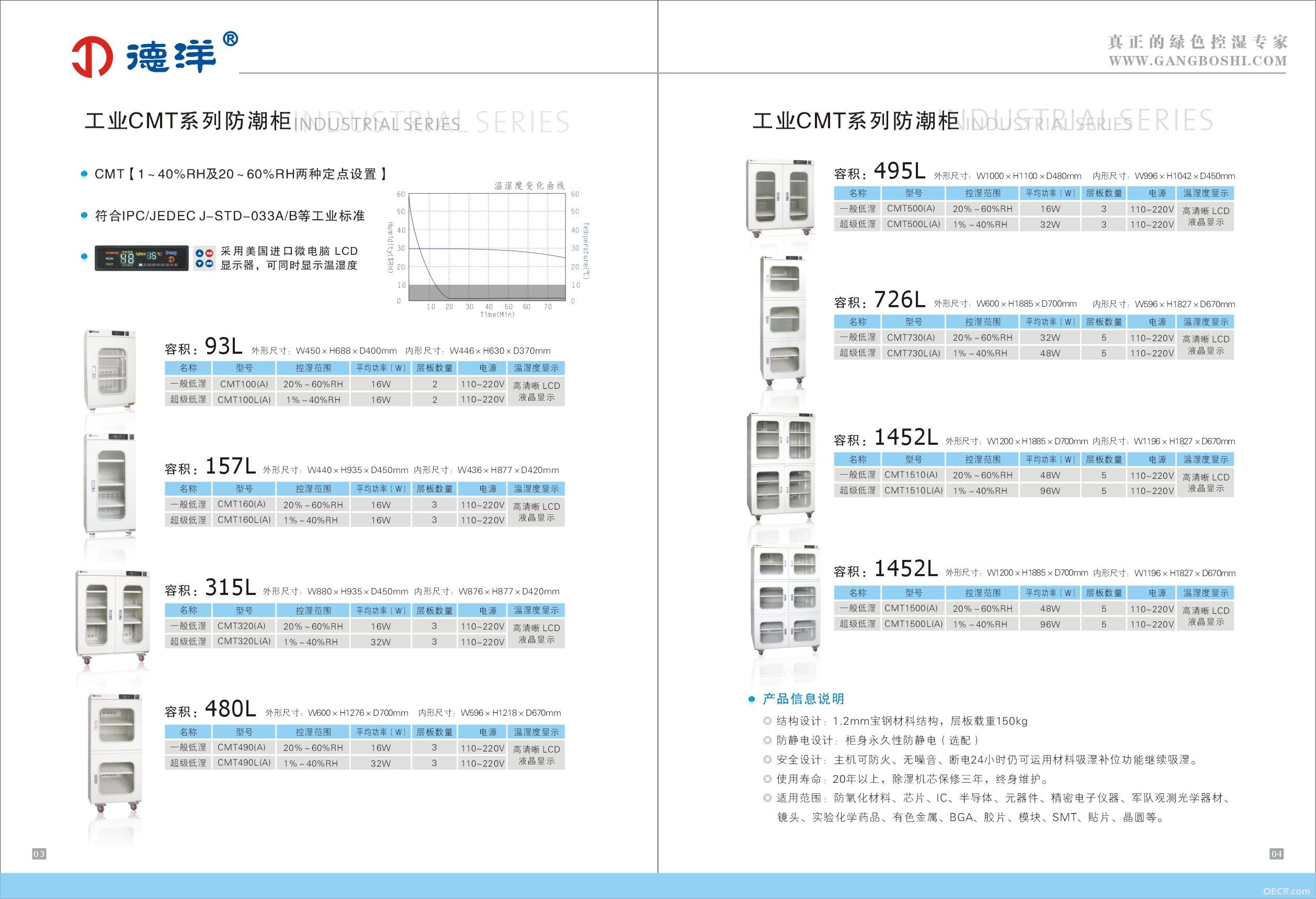Click the left page 工业CMT系列防潮柜 title
Image resolution: width=1316 pixels, height=899 pixels.
188,121
